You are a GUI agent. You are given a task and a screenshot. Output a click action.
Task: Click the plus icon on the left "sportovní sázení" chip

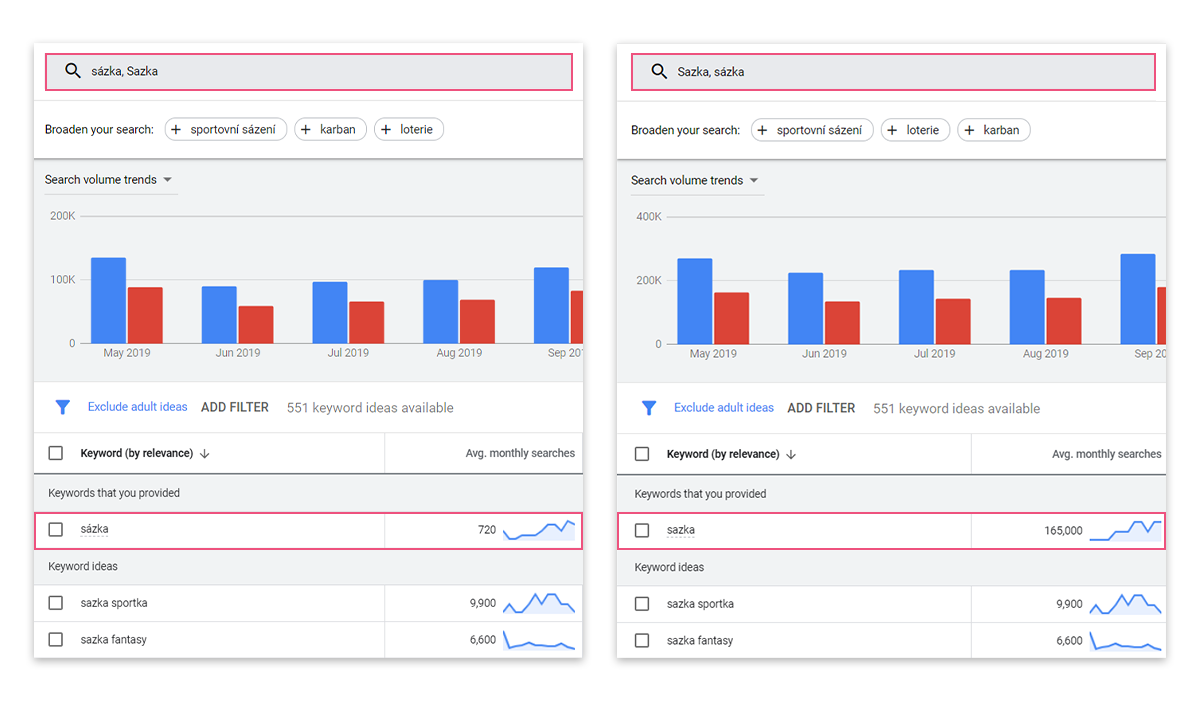click(176, 129)
